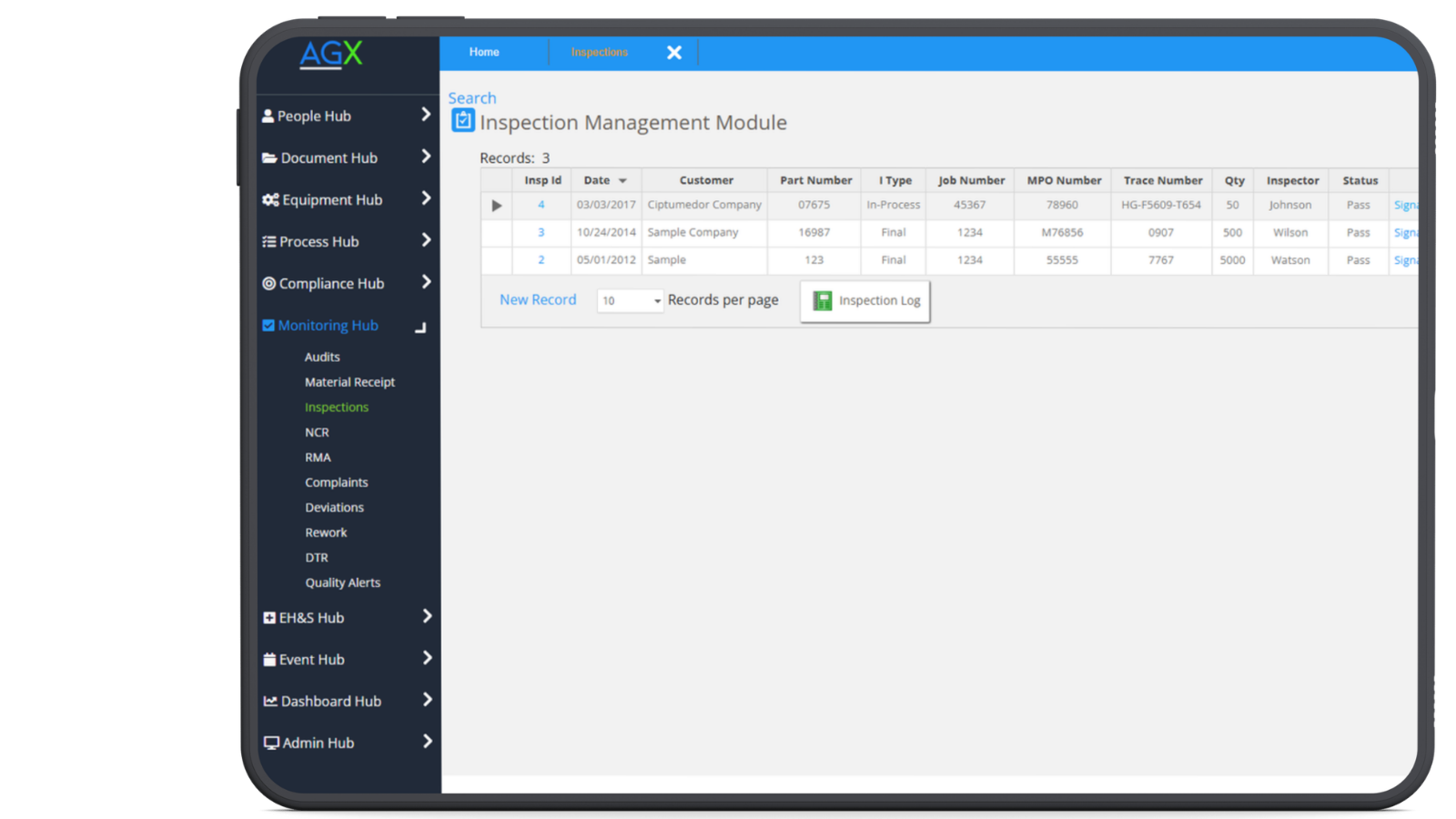Click the Equipment Hub gears icon
The width and height of the screenshot is (1456, 819).
270,199
